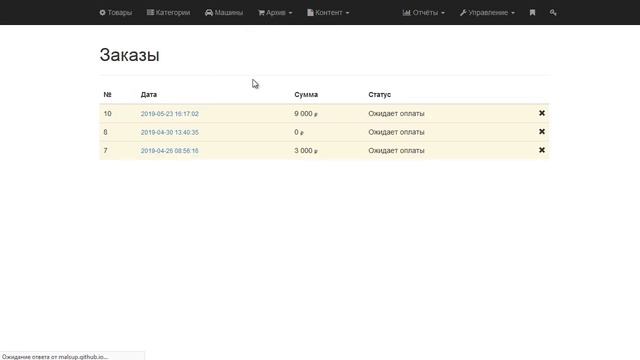640x360 pixels.
Task: Select the 0 ₽ sum cell
Action: (299, 132)
